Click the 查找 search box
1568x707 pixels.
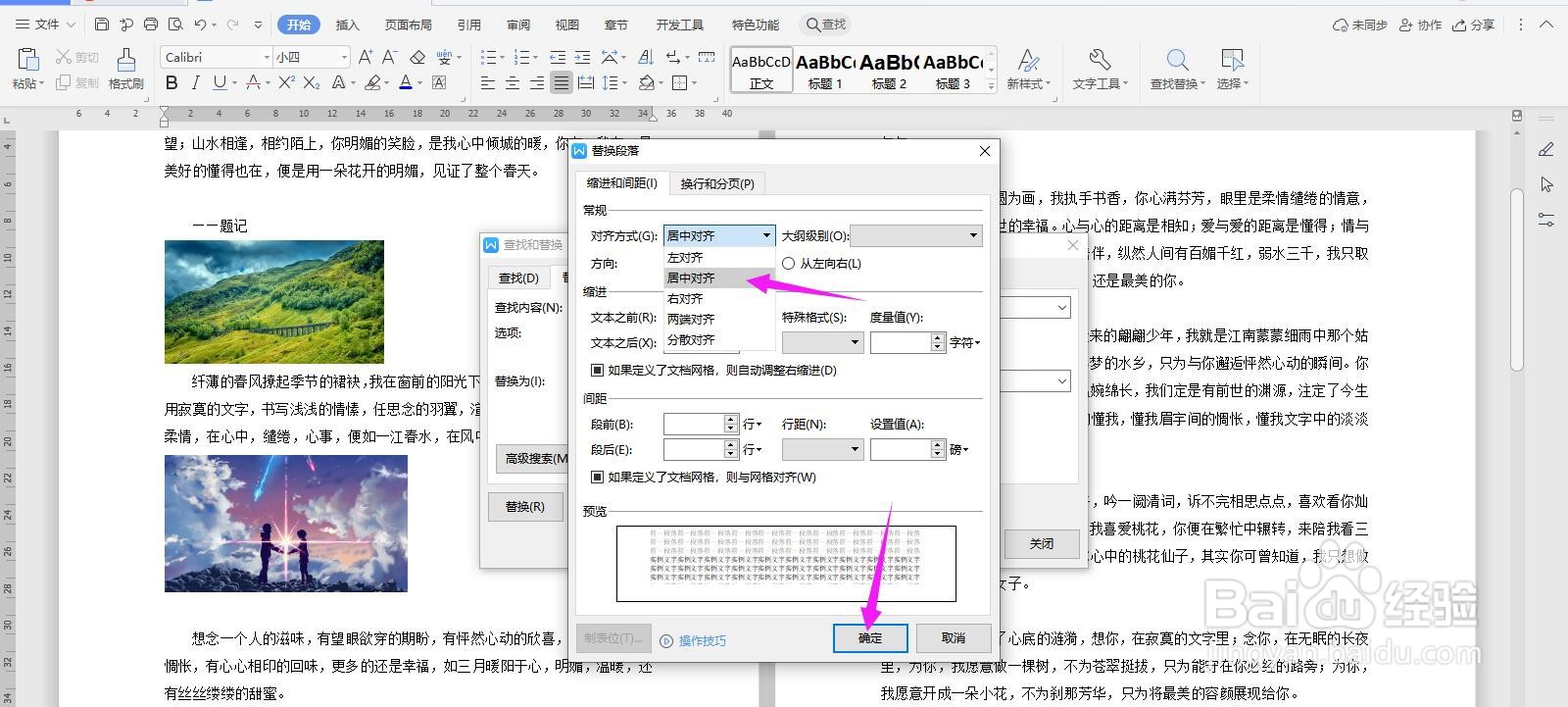pos(826,25)
